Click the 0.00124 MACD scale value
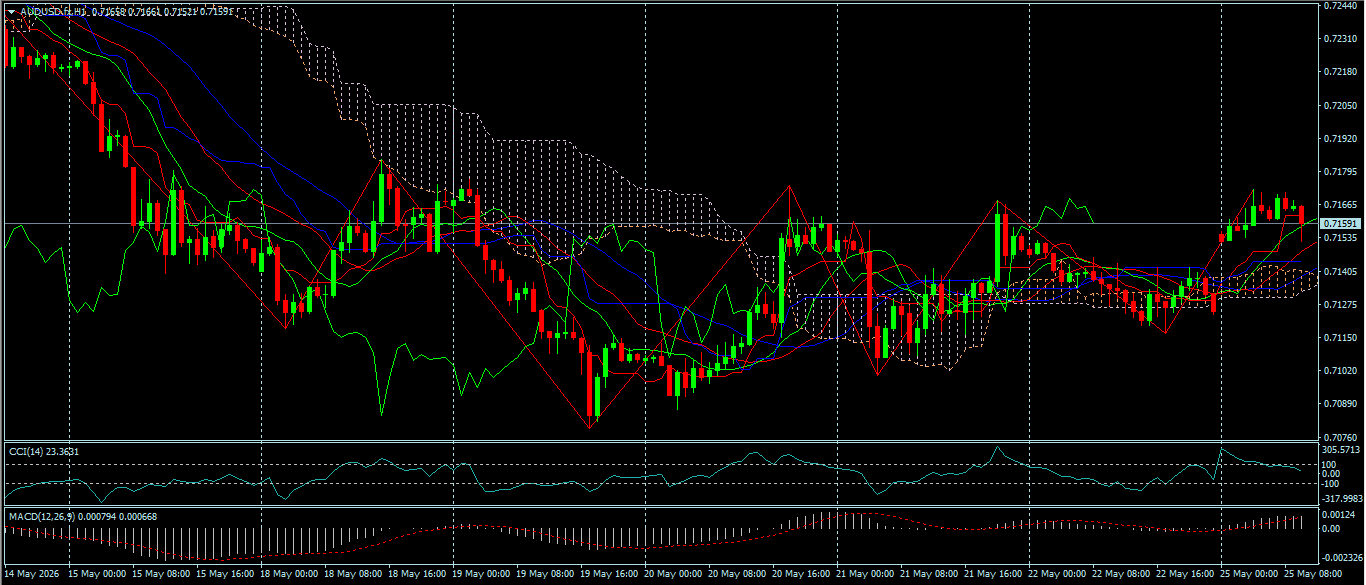 click(1339, 515)
